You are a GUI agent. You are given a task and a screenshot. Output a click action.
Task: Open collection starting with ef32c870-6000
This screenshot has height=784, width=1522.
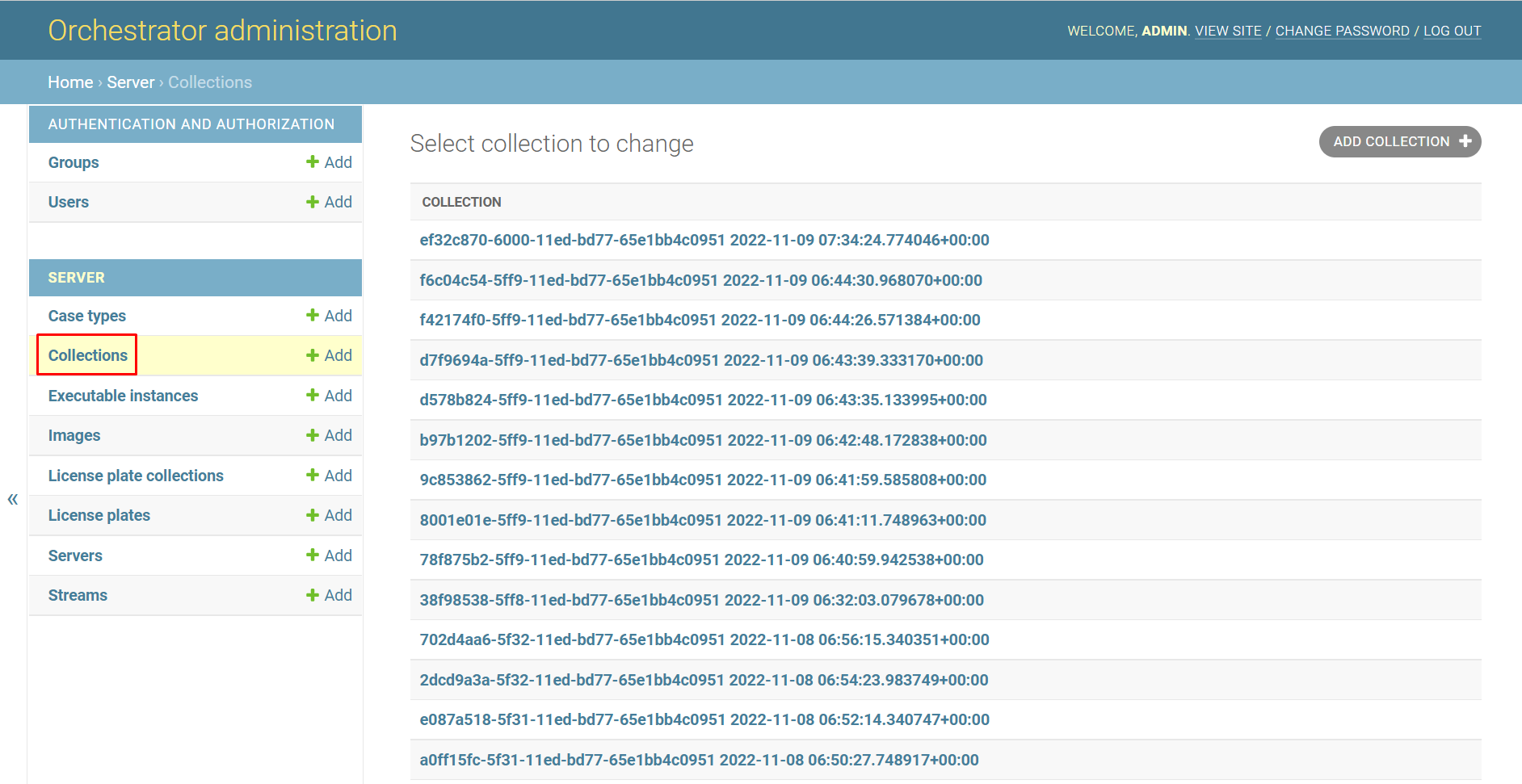(x=704, y=240)
